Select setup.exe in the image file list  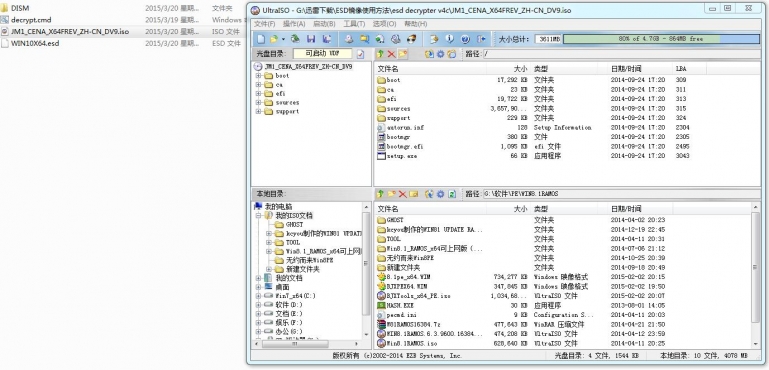pyautogui.click(x=402, y=156)
